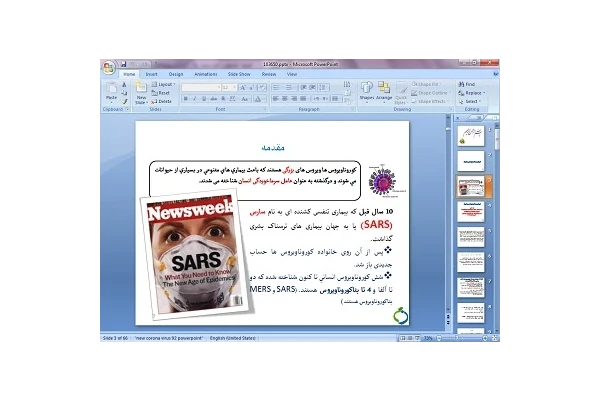Open the Columns button
This screenshot has width=600, height=400.
tap(336, 99)
